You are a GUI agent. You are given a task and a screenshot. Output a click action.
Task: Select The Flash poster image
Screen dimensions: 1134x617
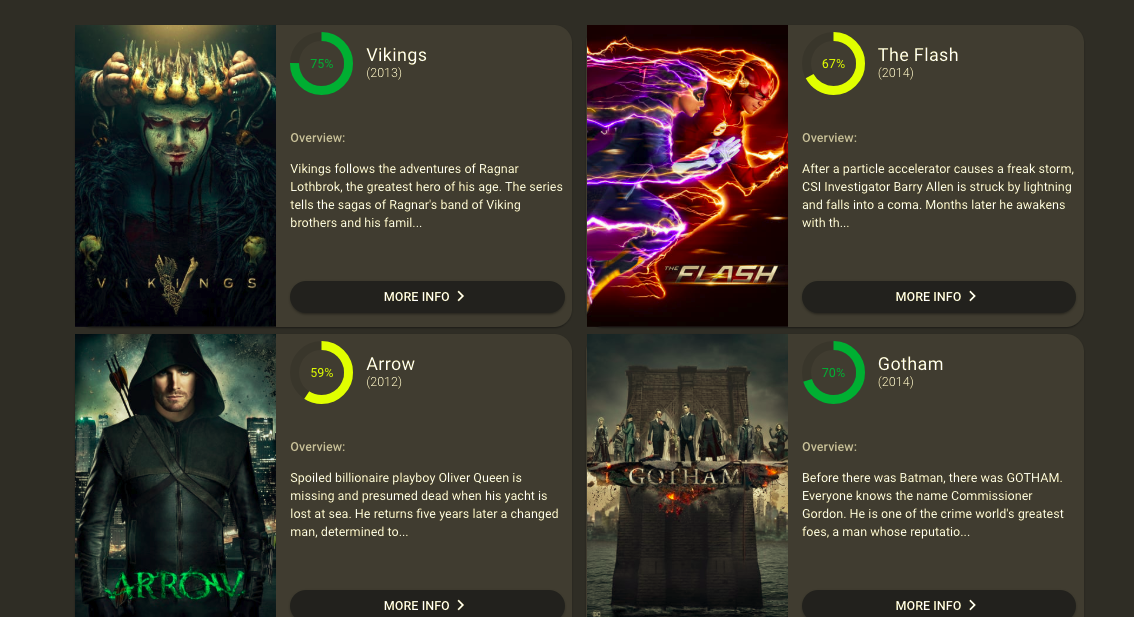coord(687,176)
